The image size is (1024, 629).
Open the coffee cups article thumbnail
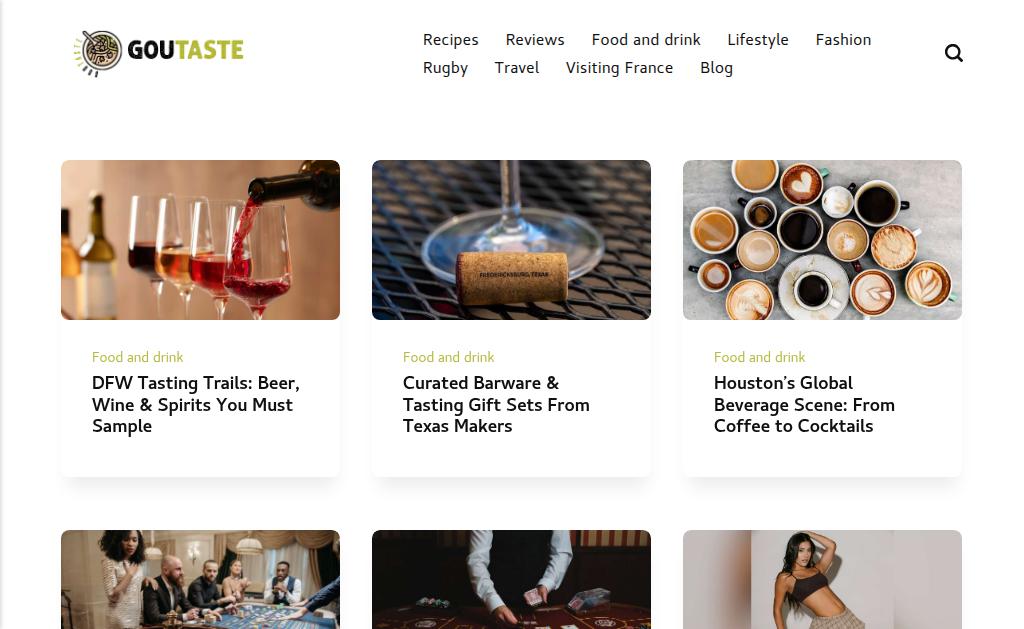click(x=822, y=240)
